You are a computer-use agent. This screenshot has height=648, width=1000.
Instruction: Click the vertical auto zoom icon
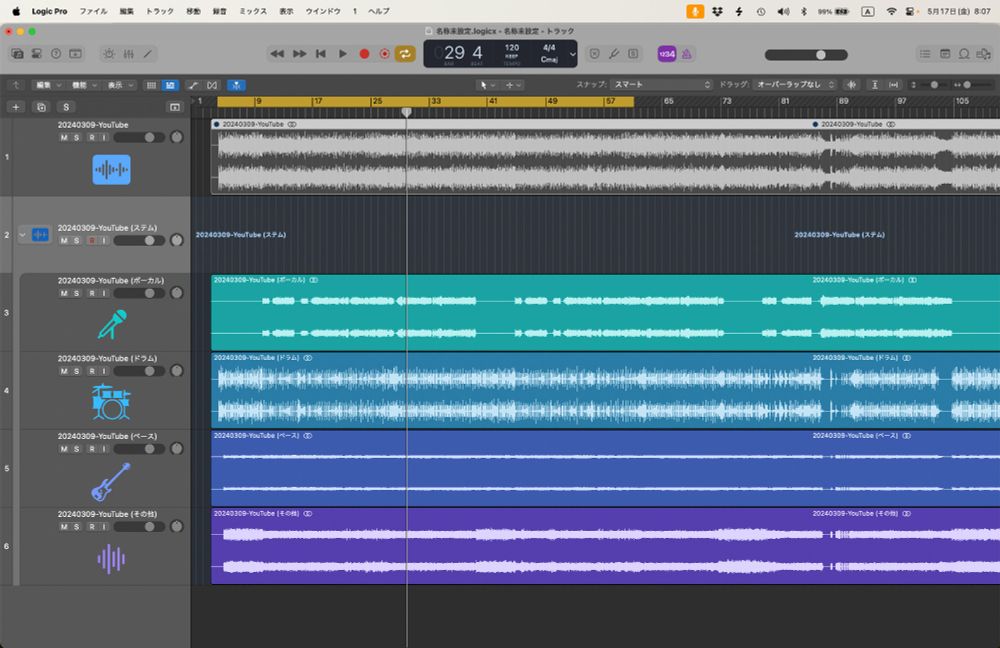pos(875,85)
